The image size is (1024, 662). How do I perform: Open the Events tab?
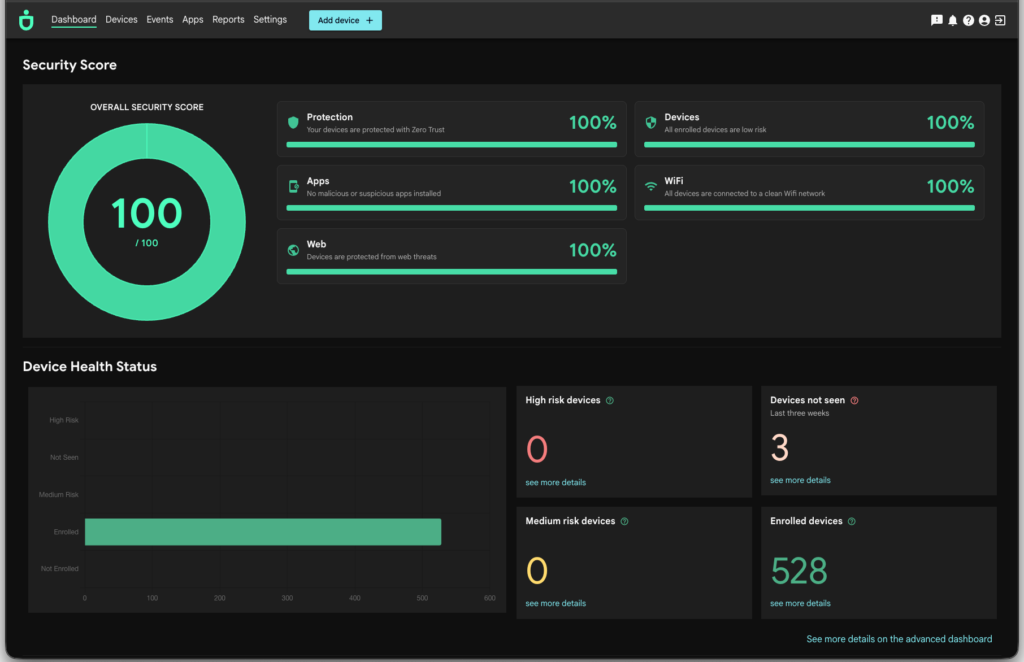click(159, 20)
